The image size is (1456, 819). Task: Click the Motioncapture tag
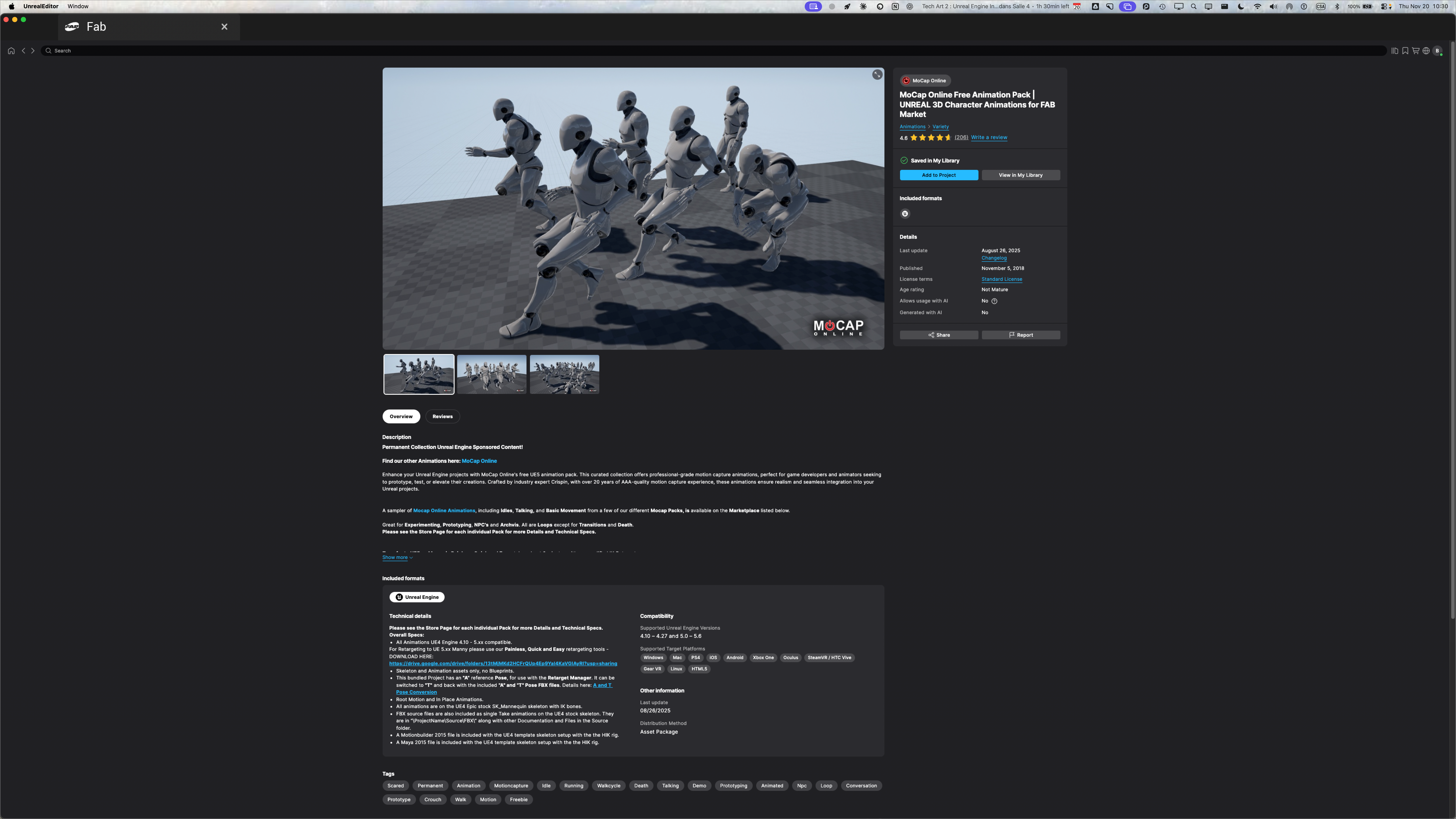pyautogui.click(x=511, y=786)
